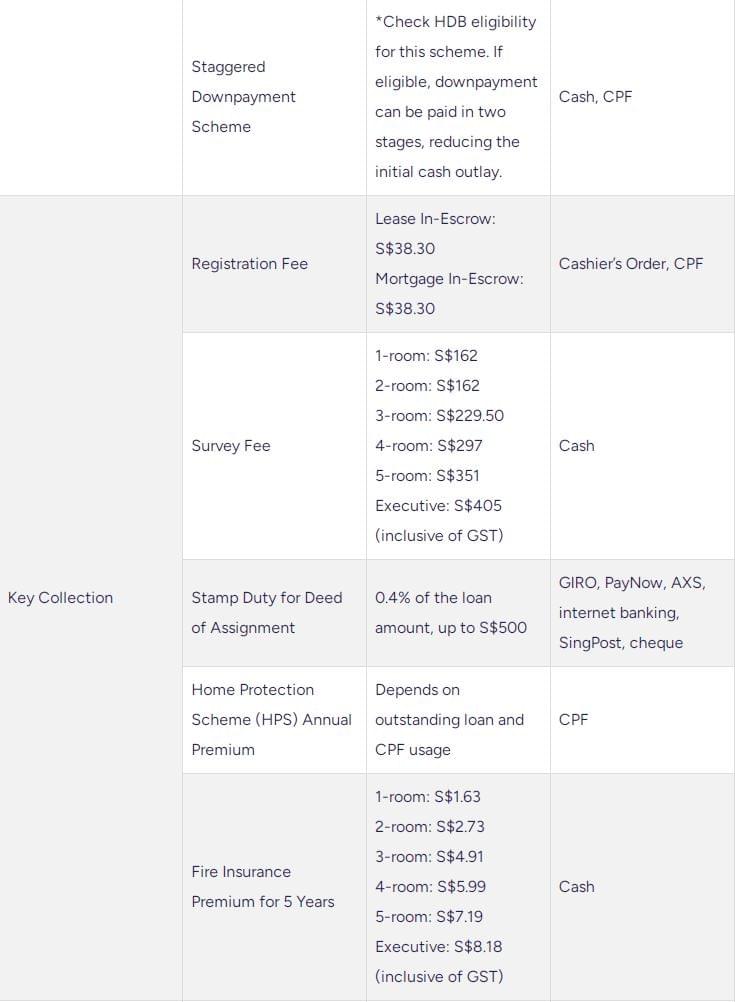This screenshot has width=735, height=1002.
Task: Select the Lease In-Escrow S$38.30 text
Action: (435, 233)
